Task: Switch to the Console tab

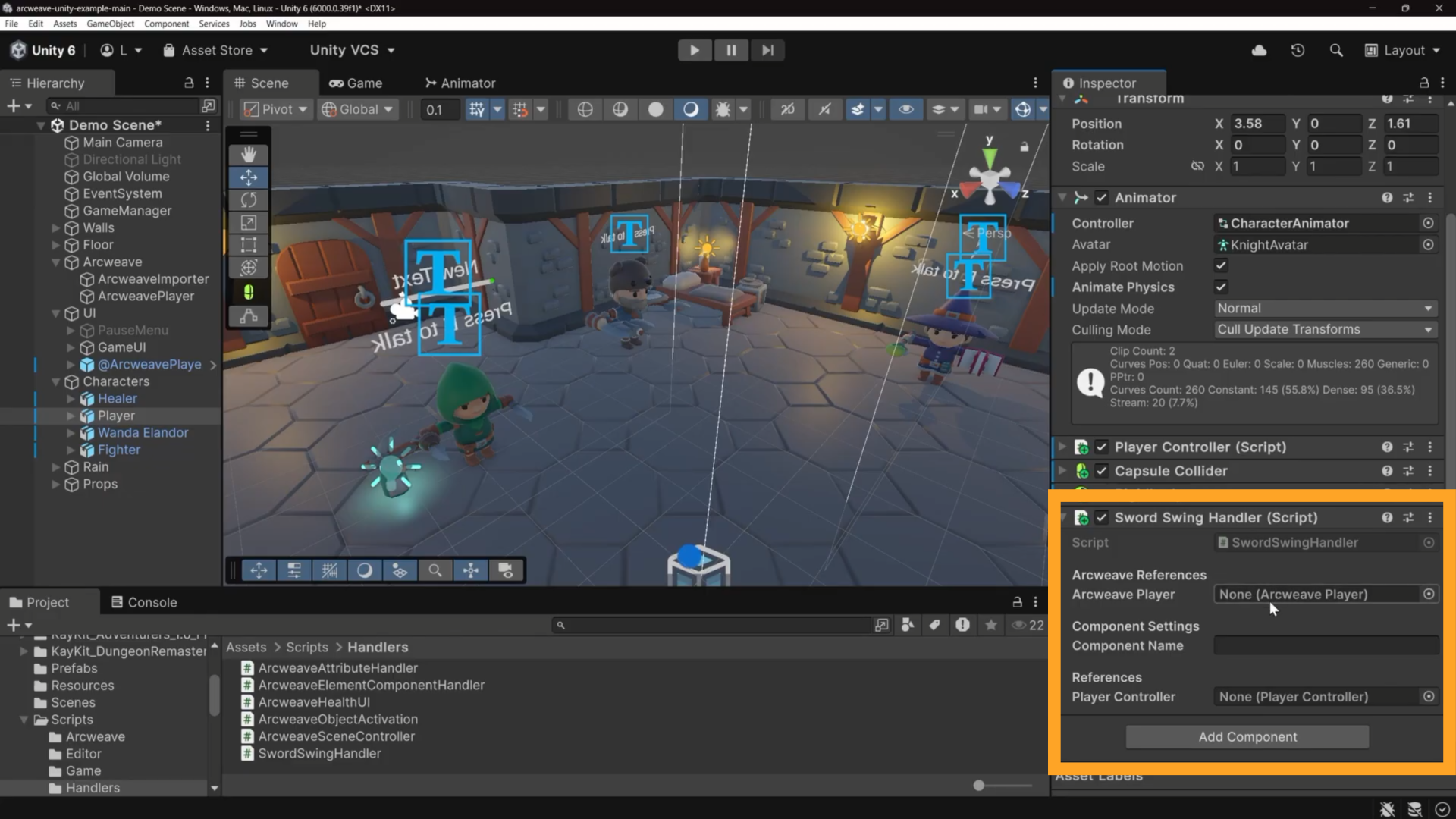Action: (x=144, y=602)
